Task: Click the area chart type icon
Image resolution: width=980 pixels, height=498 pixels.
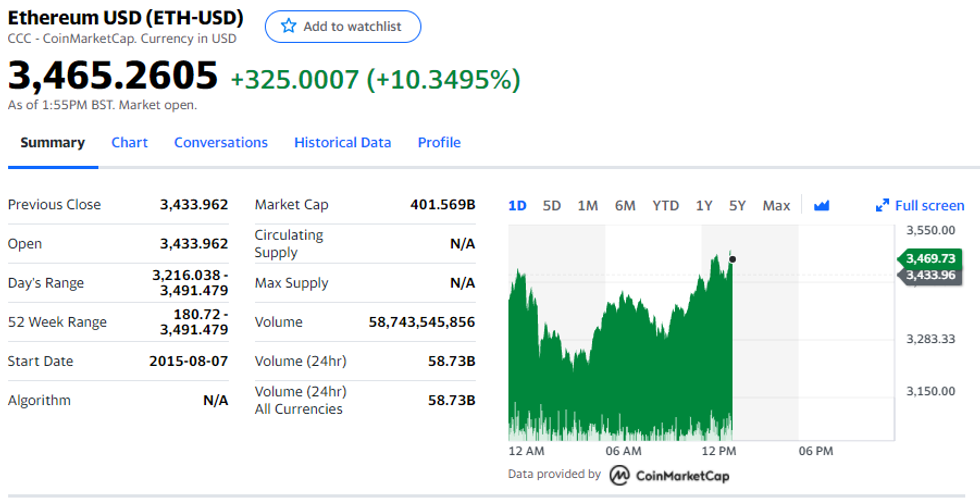Action: click(822, 206)
